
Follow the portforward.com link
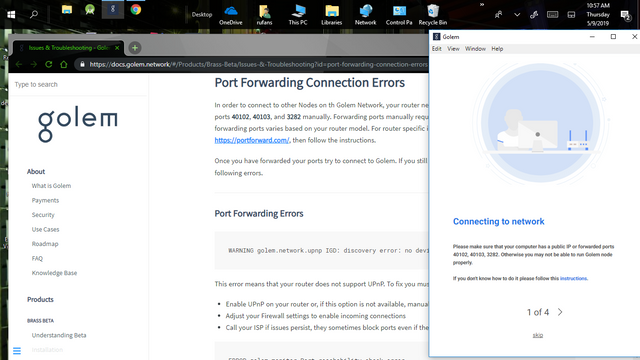tap(252, 140)
